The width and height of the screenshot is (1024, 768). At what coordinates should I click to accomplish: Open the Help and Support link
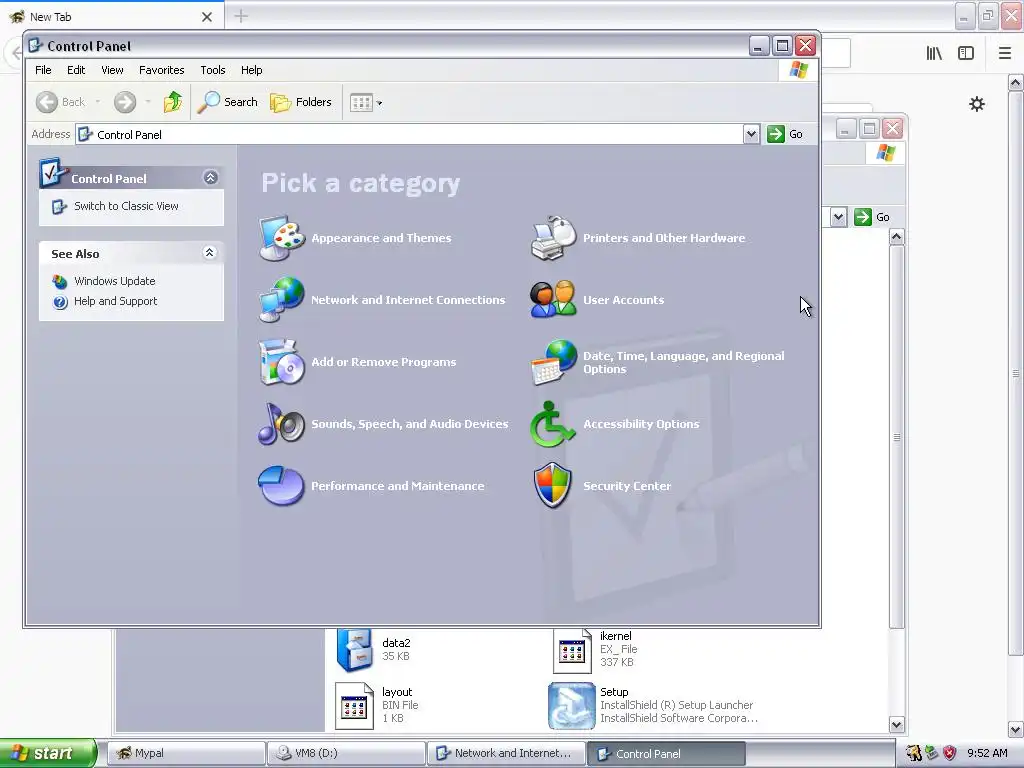click(x=116, y=301)
